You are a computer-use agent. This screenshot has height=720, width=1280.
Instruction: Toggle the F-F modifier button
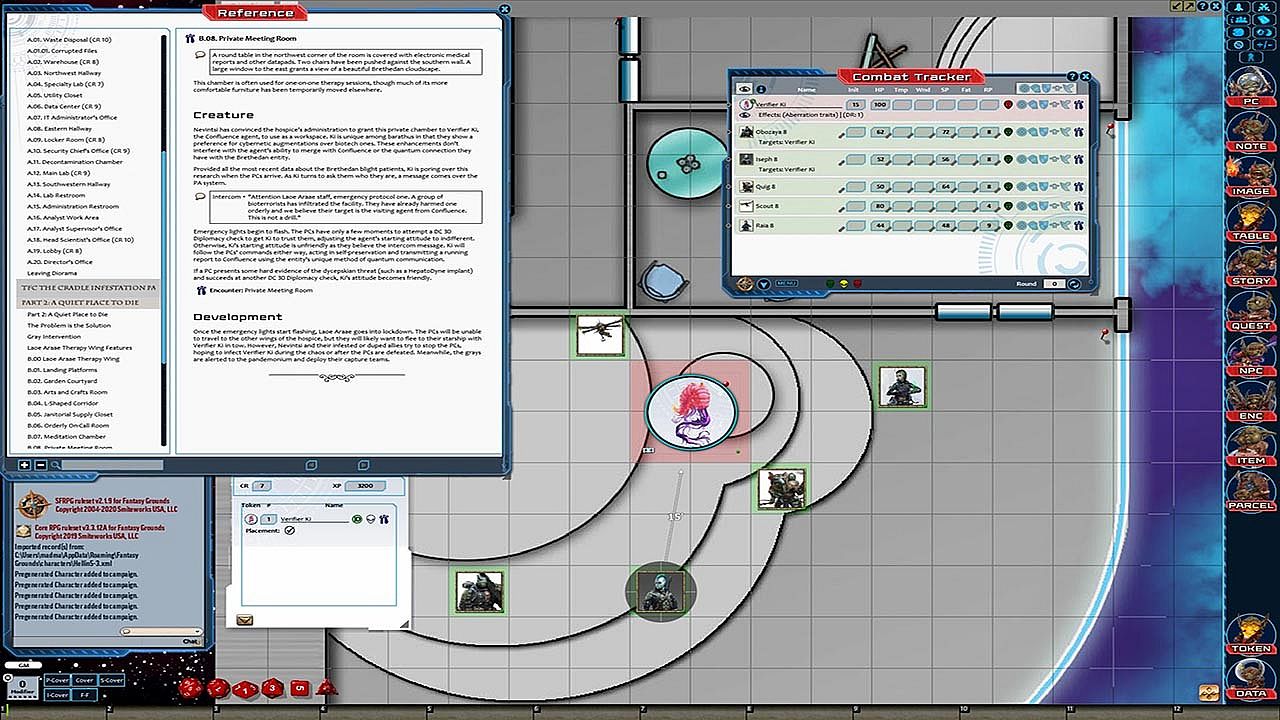(x=84, y=694)
